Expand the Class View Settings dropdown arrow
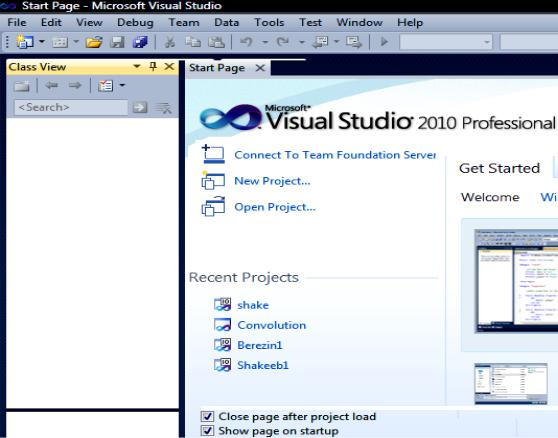Viewport: 558px width, 438px height. (122, 85)
